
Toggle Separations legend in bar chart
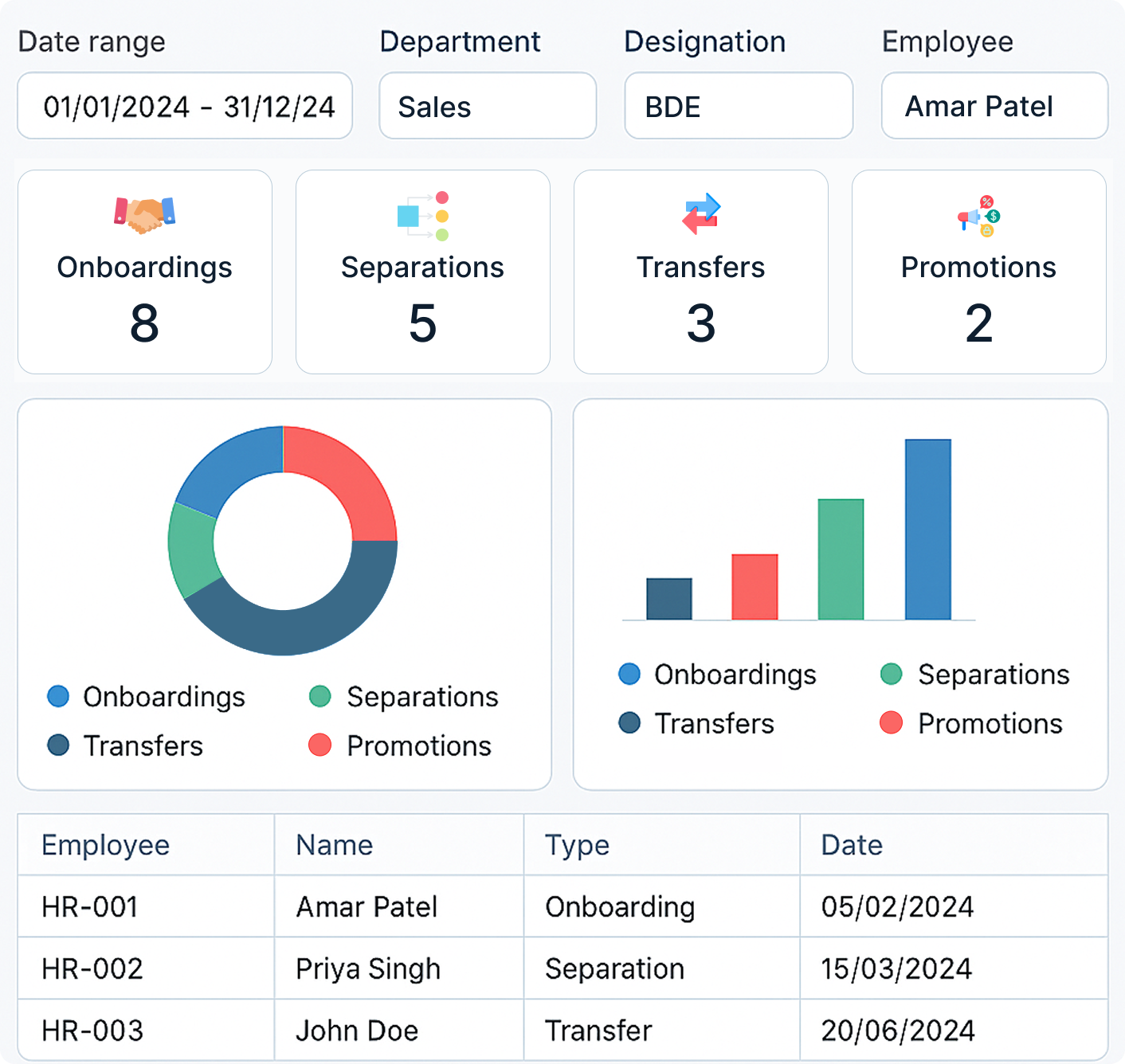[974, 675]
